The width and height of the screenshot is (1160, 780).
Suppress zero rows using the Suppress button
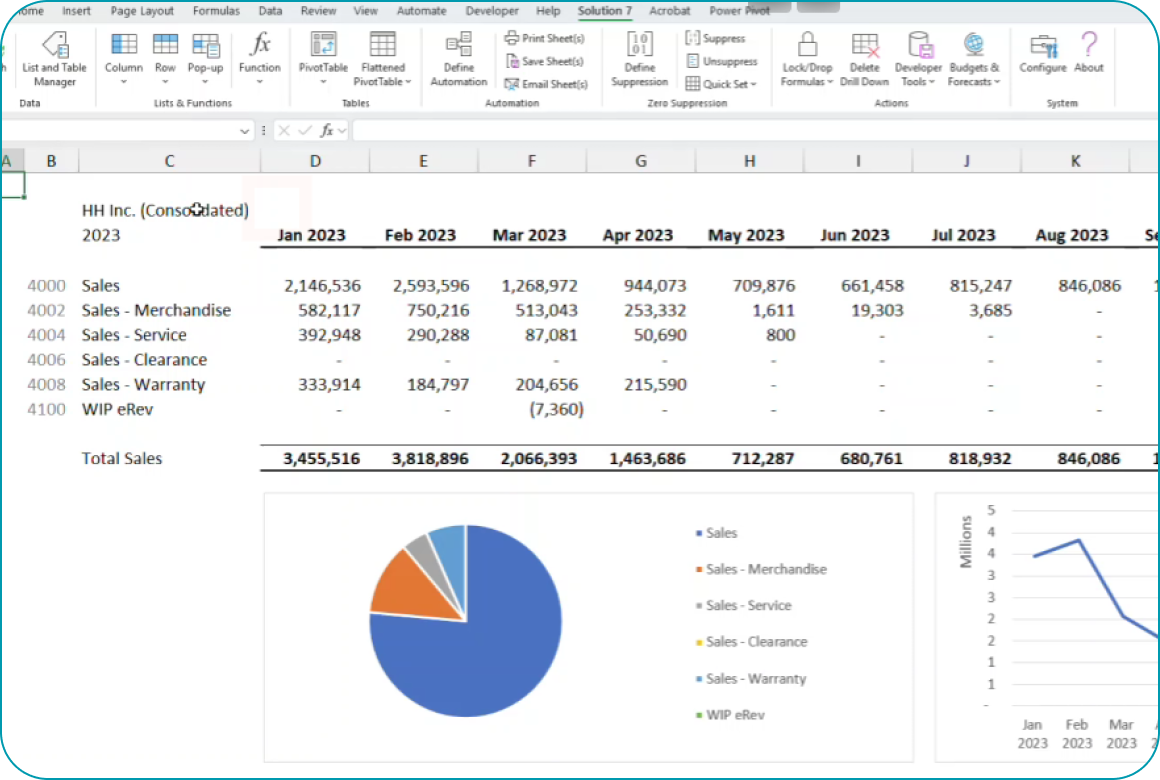[716, 38]
